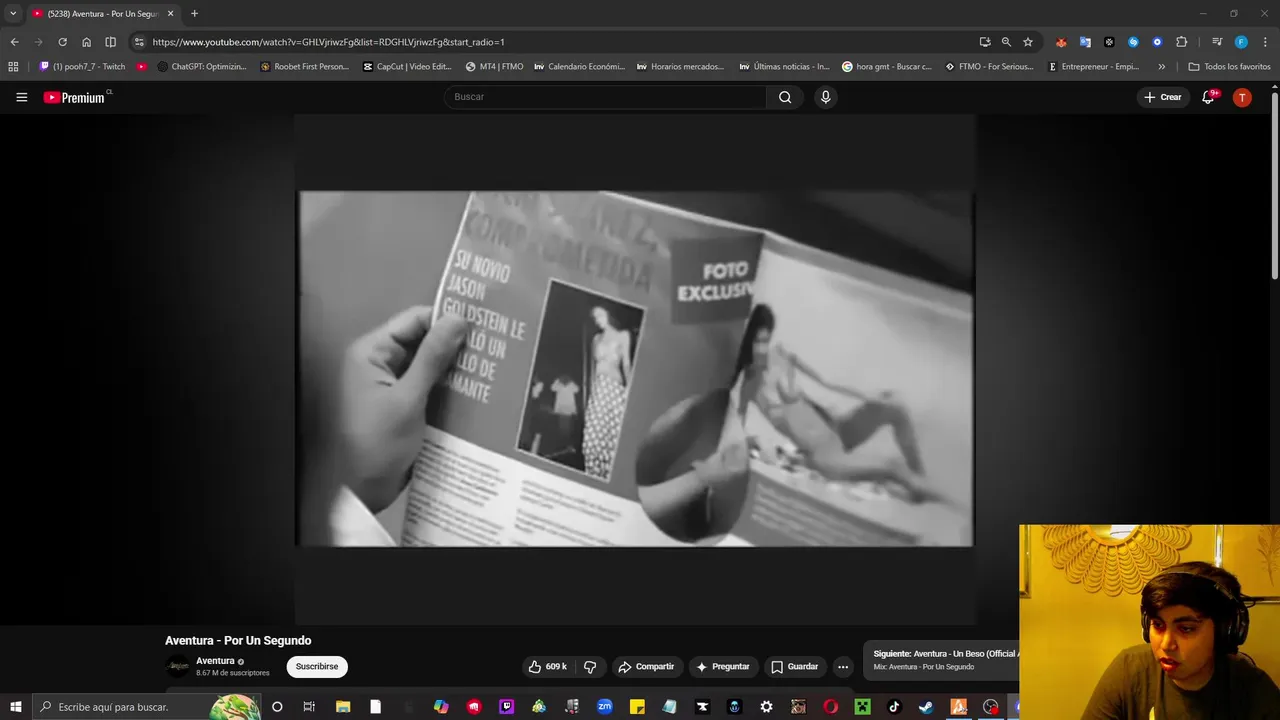The height and width of the screenshot is (720, 1280).
Task: Open the Aventura channel avatar
Action: (178, 666)
